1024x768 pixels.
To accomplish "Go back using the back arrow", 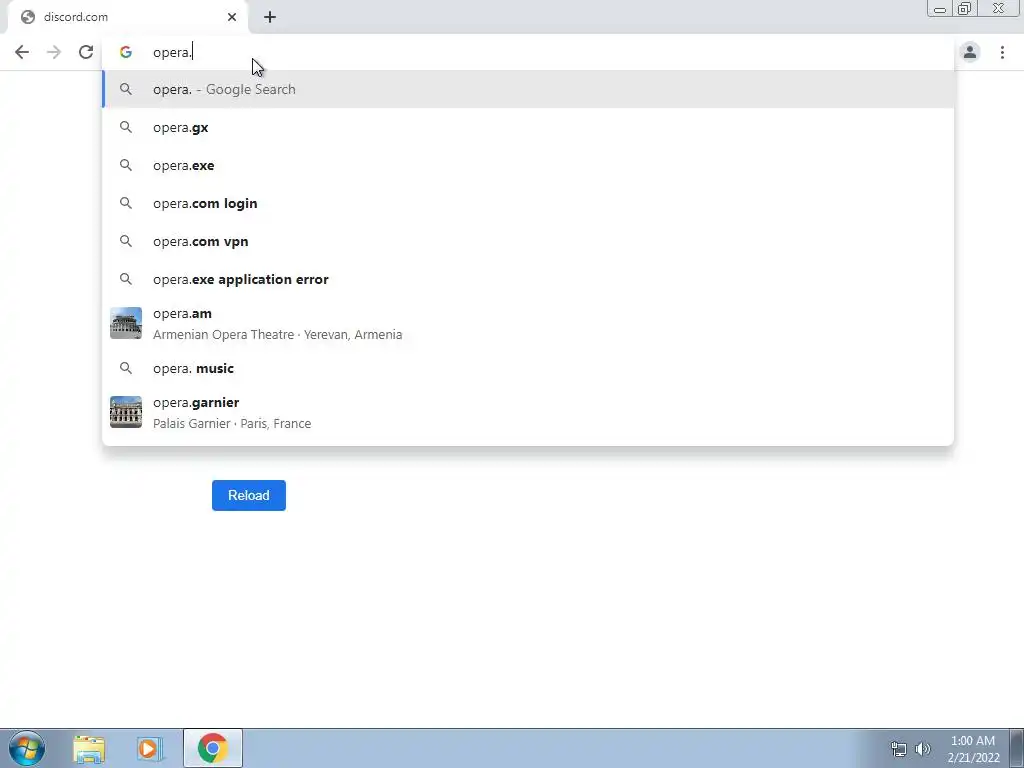I will click(x=22, y=52).
